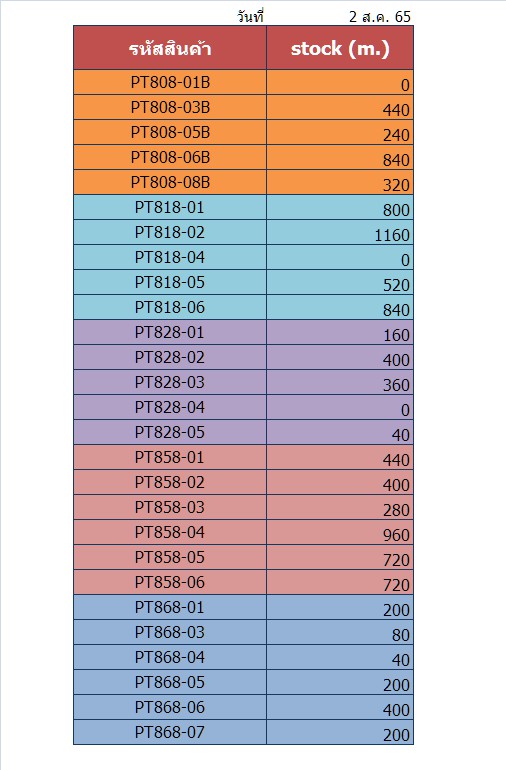Select cell PT808-06B
Image resolution: width=506 pixels, height=770 pixels.
(x=170, y=157)
